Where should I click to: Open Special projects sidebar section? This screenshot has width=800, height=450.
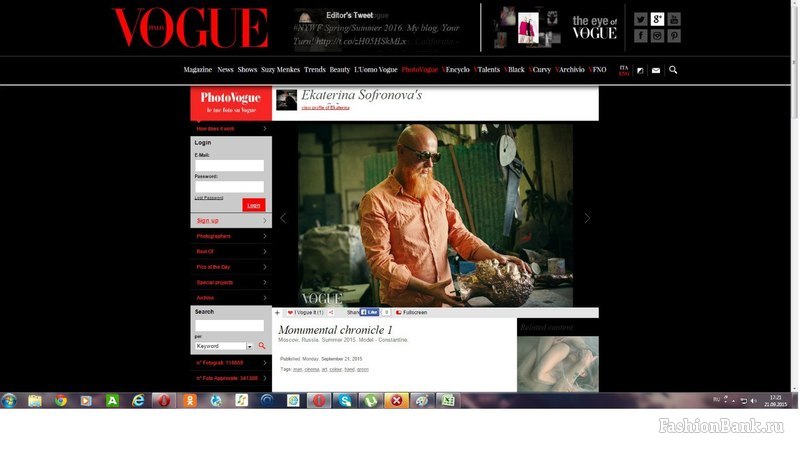pyautogui.click(x=231, y=282)
